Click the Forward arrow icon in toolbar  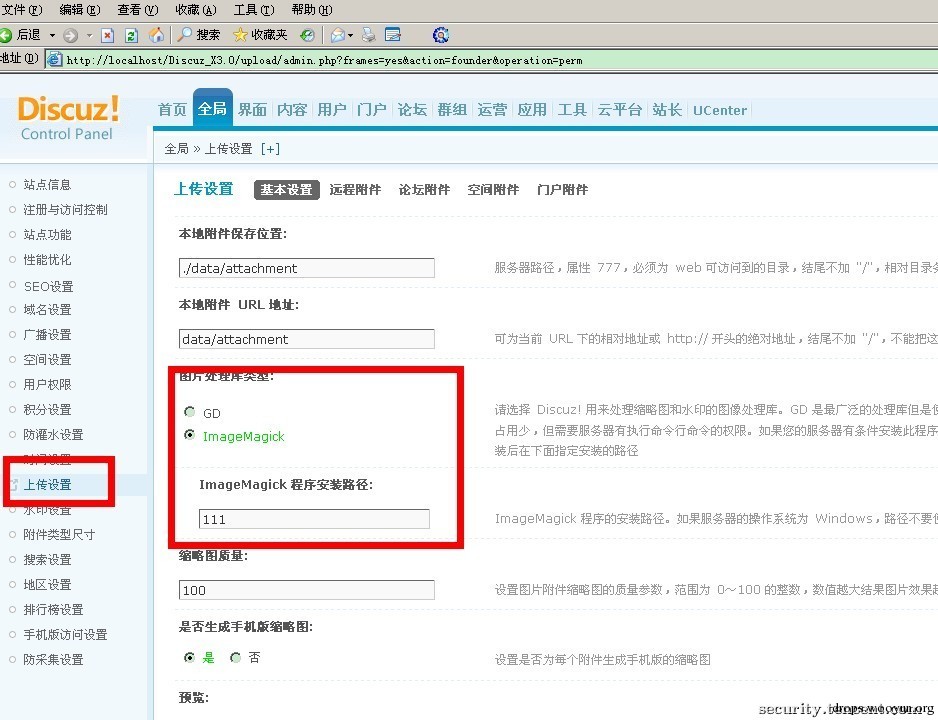(x=71, y=35)
